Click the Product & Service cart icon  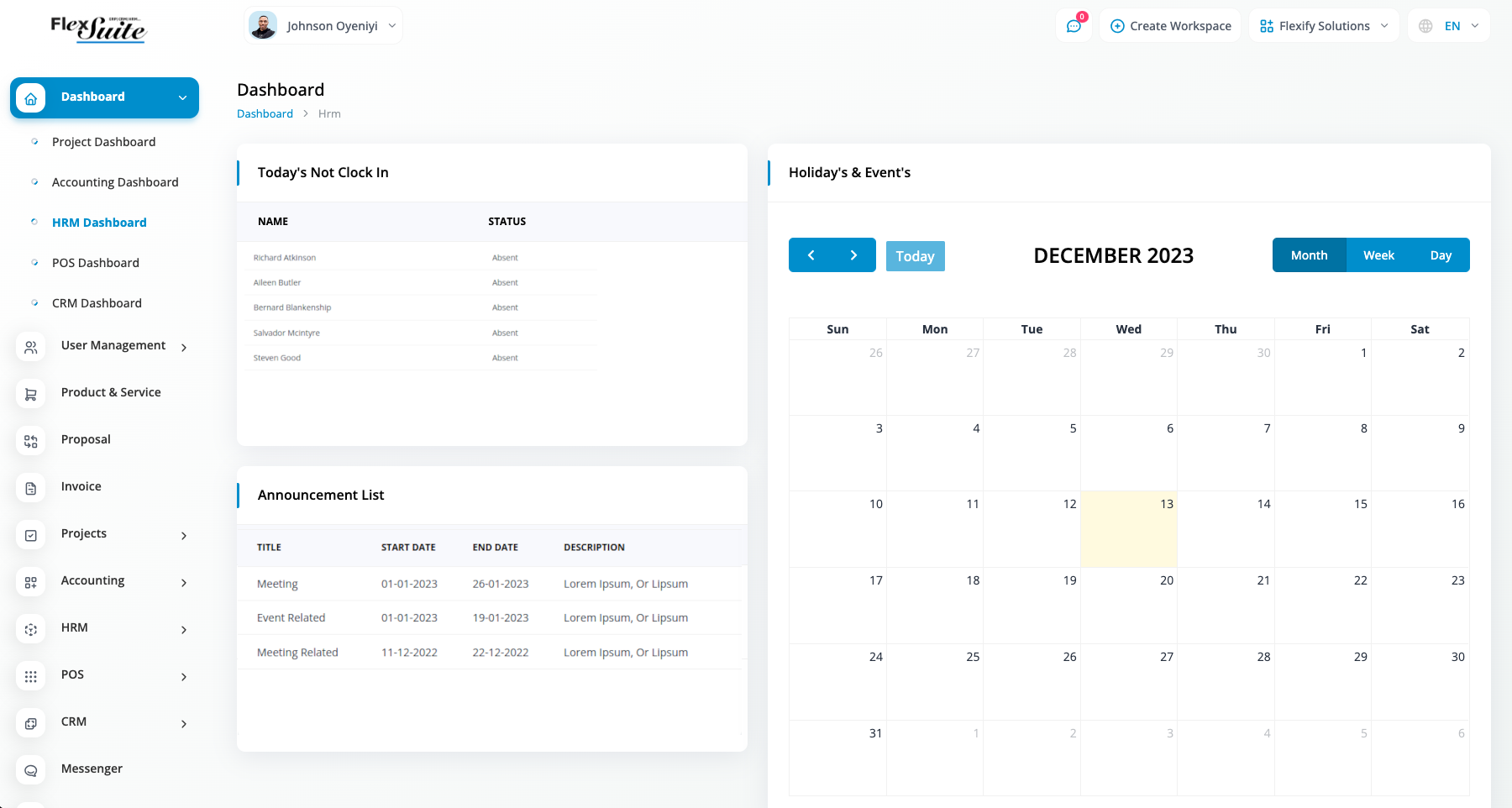(31, 394)
